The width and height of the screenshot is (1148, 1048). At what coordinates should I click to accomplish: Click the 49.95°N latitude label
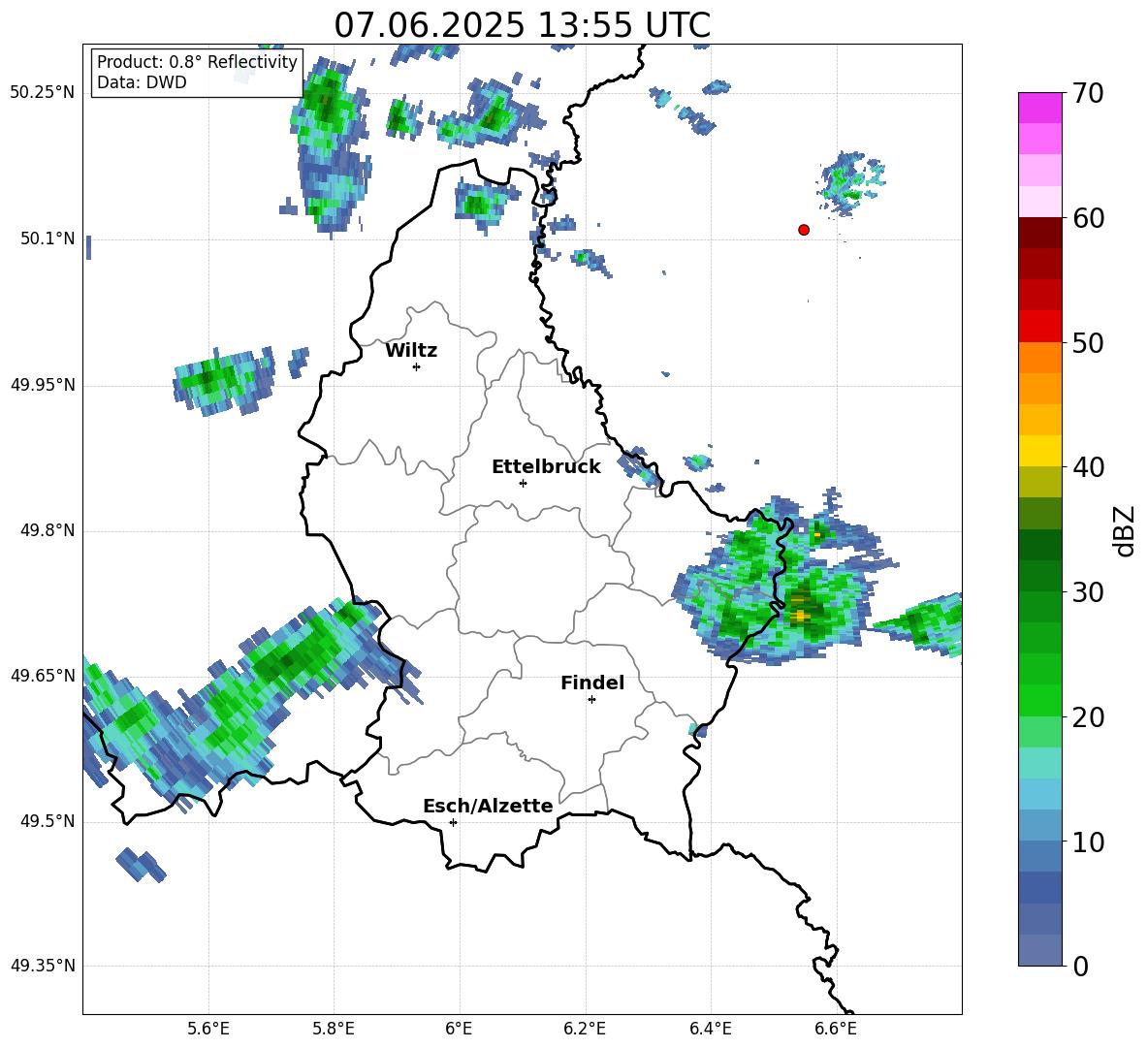(43, 385)
